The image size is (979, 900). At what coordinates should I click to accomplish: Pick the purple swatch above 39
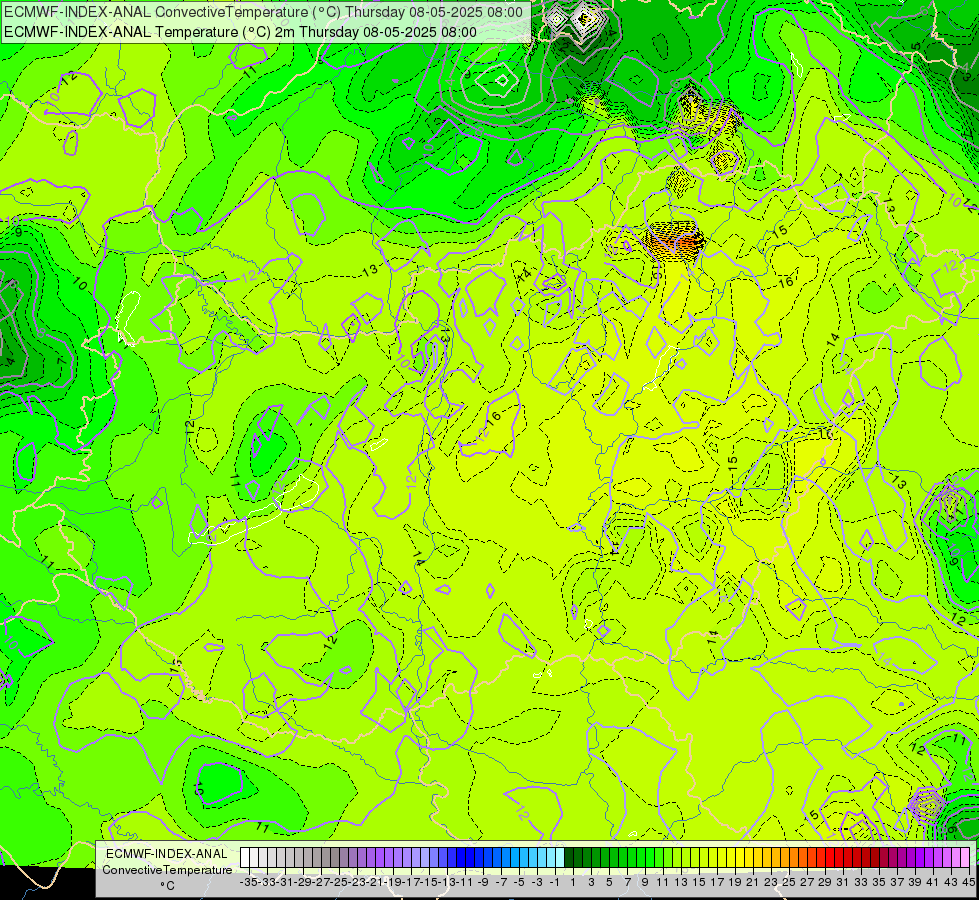(x=911, y=858)
